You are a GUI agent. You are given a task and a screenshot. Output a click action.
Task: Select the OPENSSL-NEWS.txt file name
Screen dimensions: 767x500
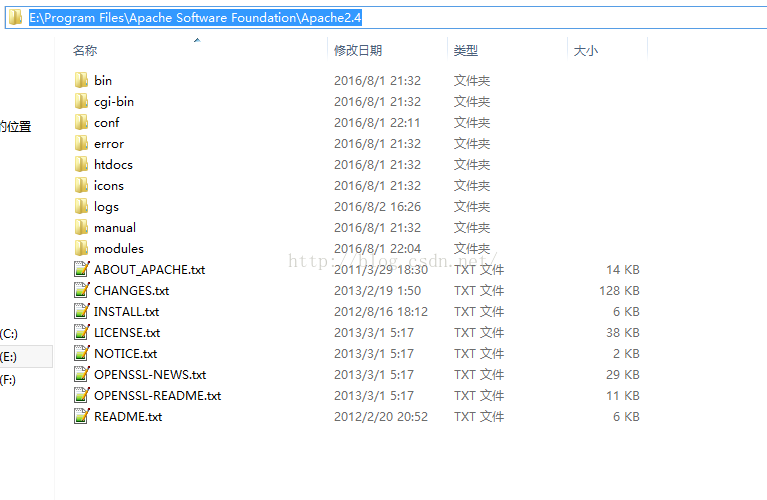coord(150,375)
